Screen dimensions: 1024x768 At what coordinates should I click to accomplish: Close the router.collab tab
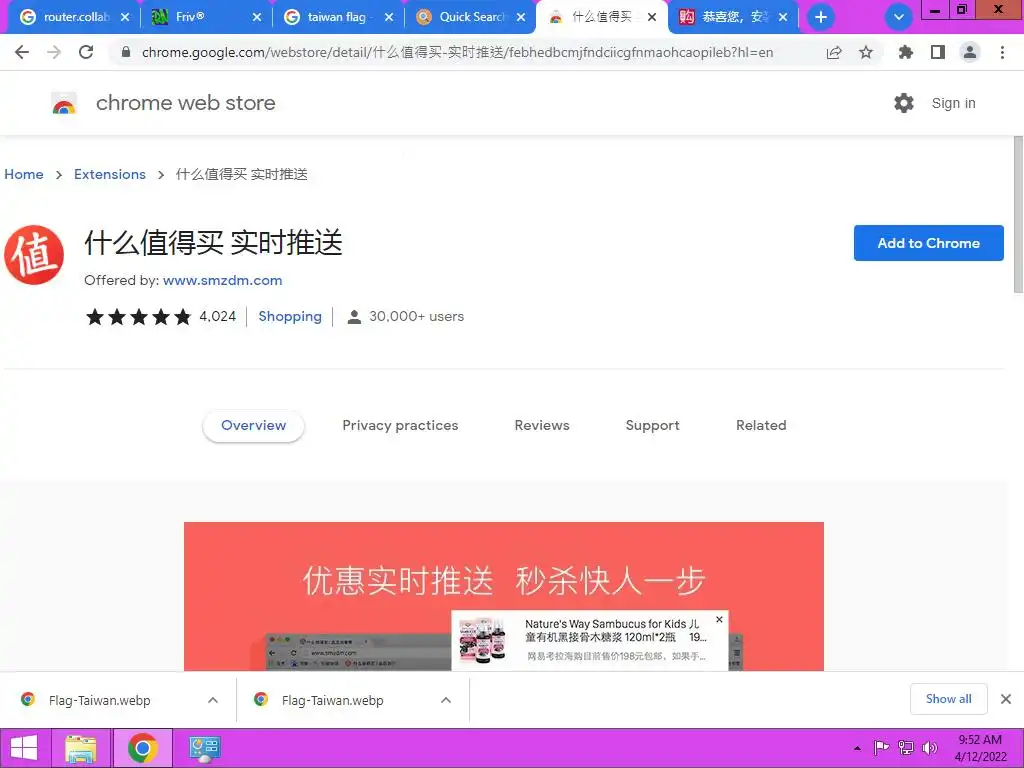pos(125,17)
